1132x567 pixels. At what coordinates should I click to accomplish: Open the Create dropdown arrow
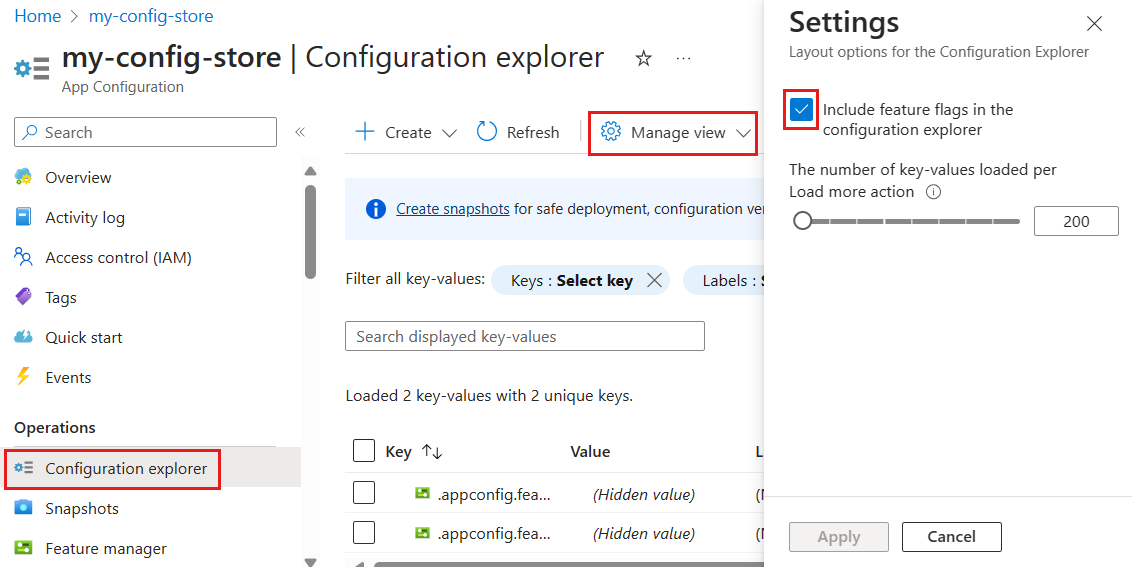pyautogui.click(x=449, y=133)
